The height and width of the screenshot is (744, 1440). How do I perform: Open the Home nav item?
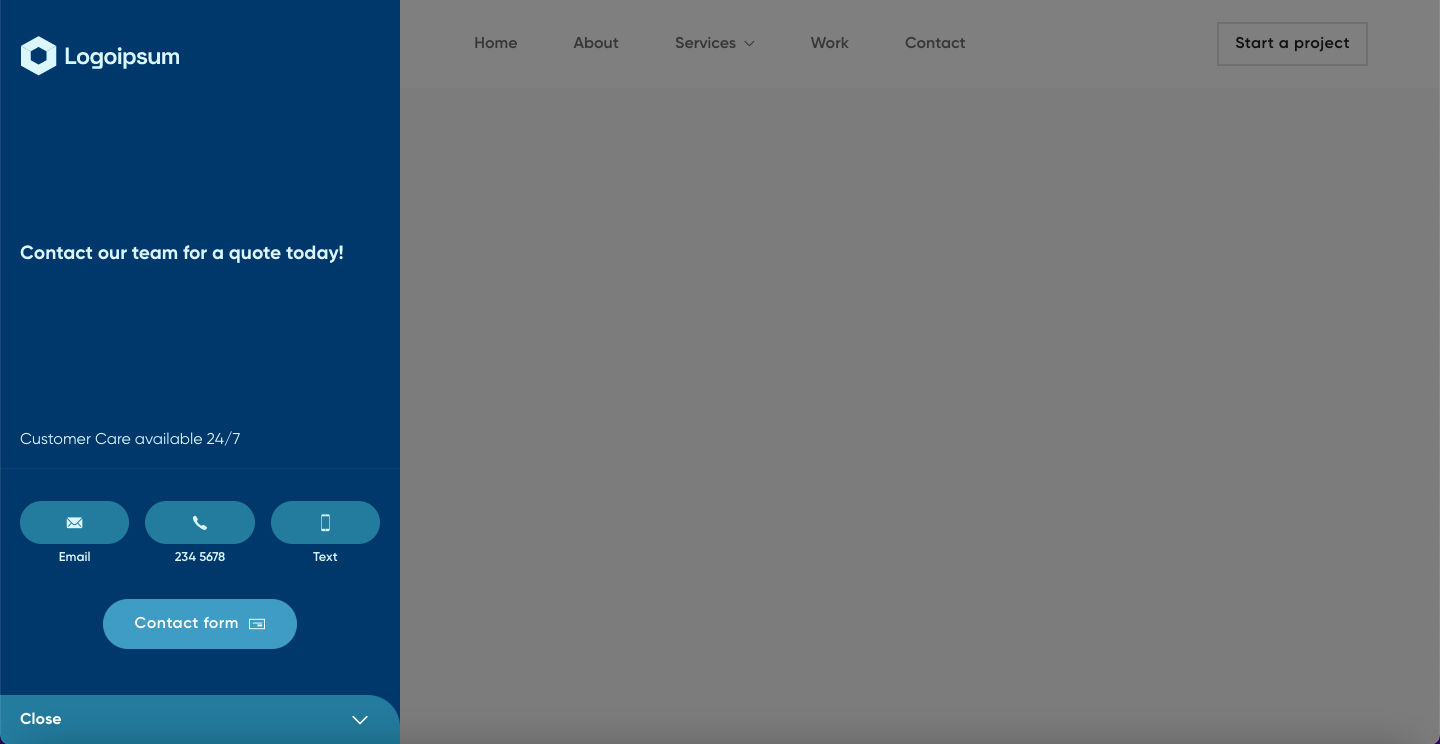pos(495,43)
